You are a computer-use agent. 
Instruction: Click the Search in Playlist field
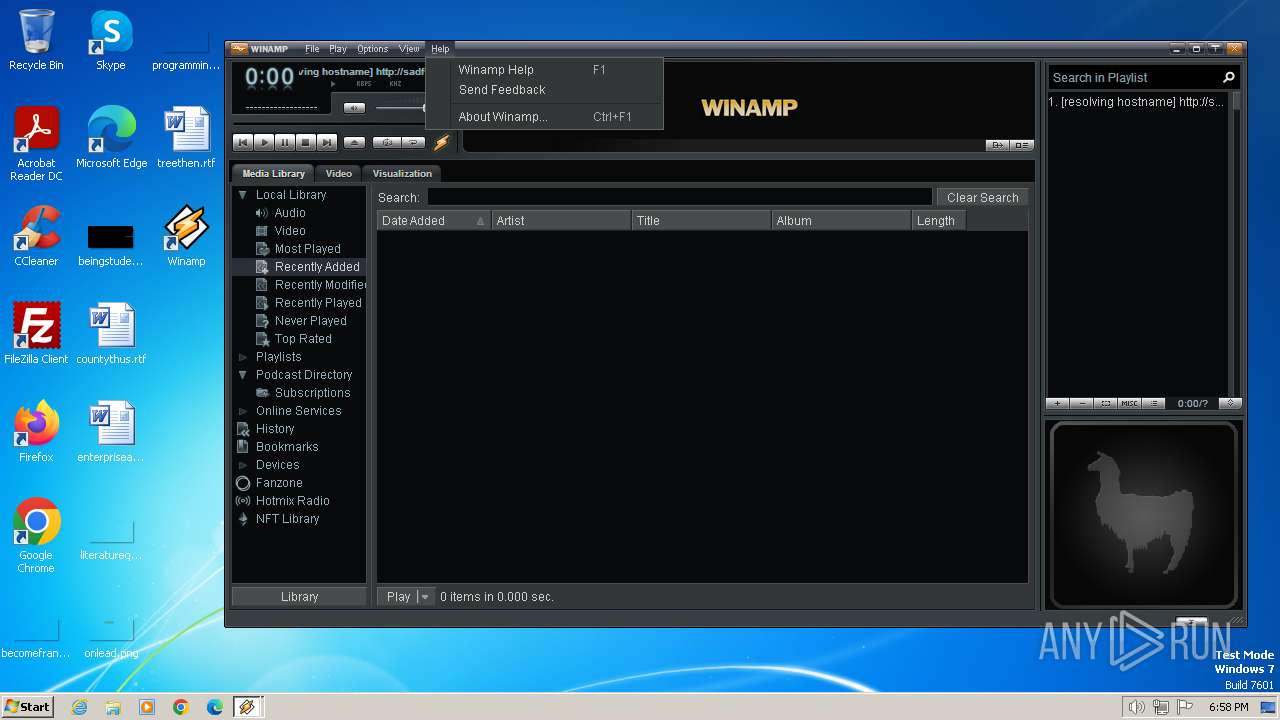pyautogui.click(x=1134, y=78)
